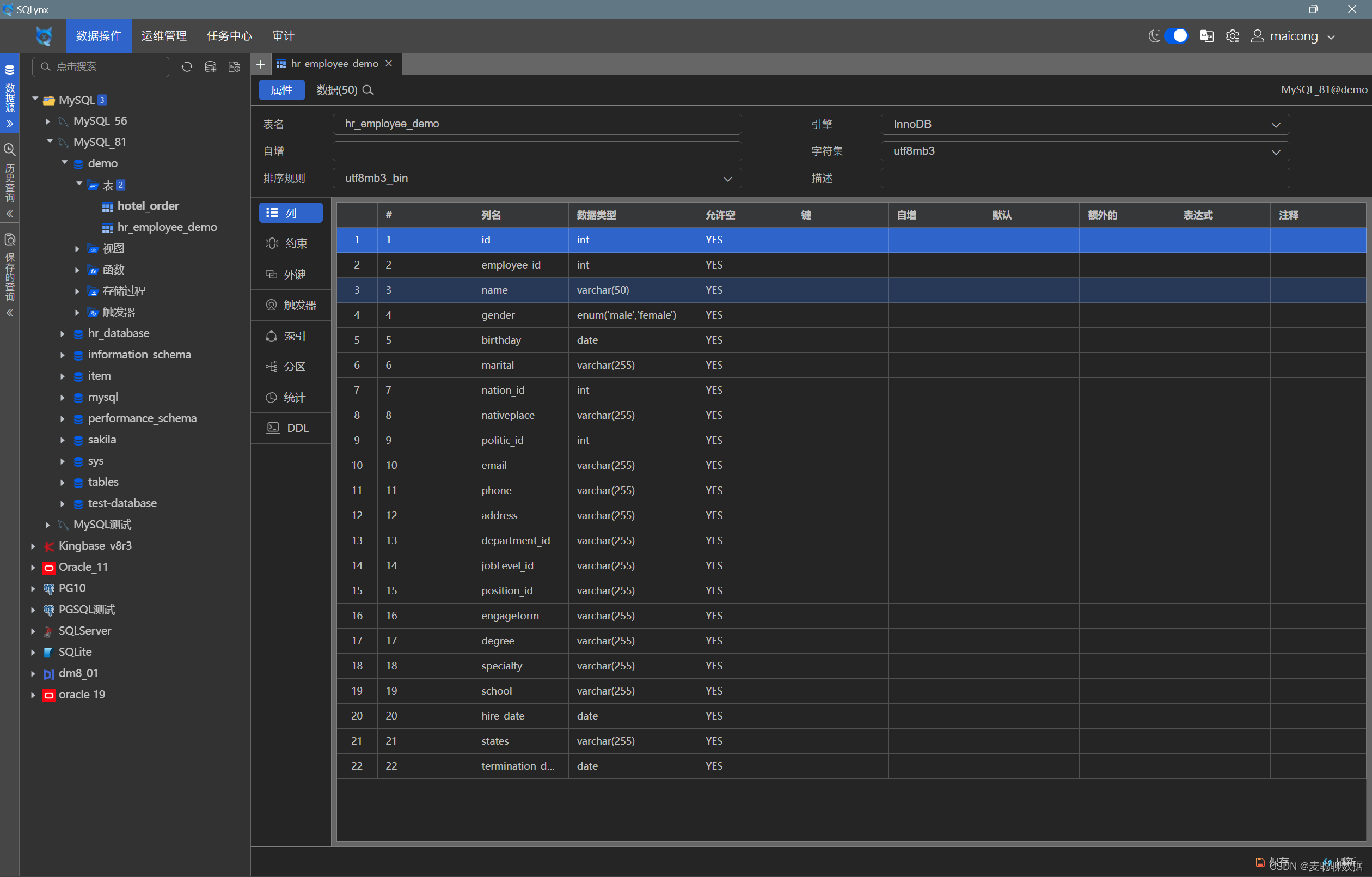Click the add data source icon
Screen dimensions: 1372x877
(210, 66)
